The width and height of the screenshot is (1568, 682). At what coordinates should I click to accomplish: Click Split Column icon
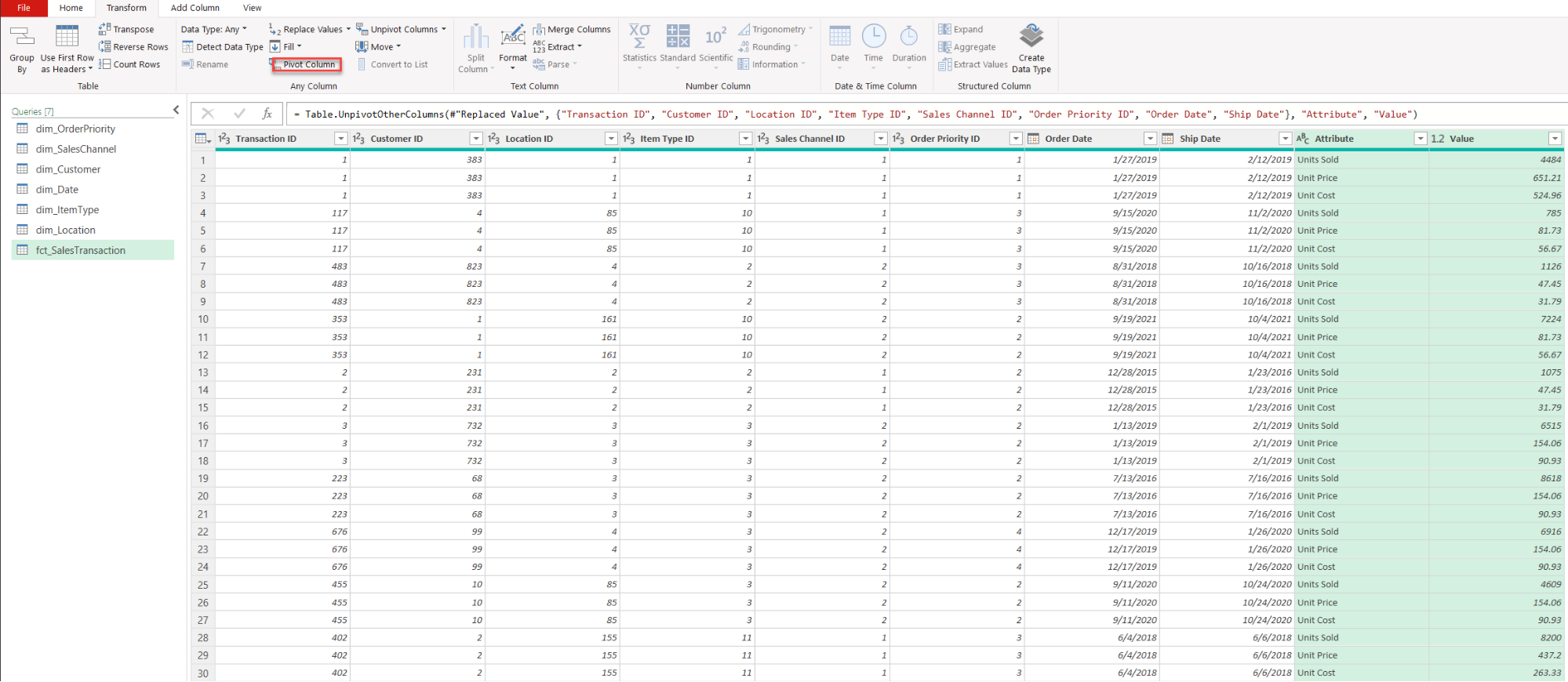(475, 37)
